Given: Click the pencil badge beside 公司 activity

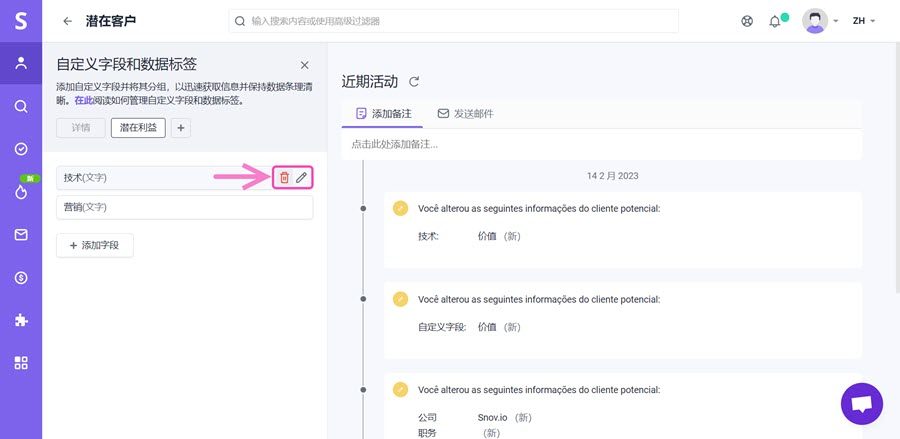Looking at the screenshot, I should [401, 390].
